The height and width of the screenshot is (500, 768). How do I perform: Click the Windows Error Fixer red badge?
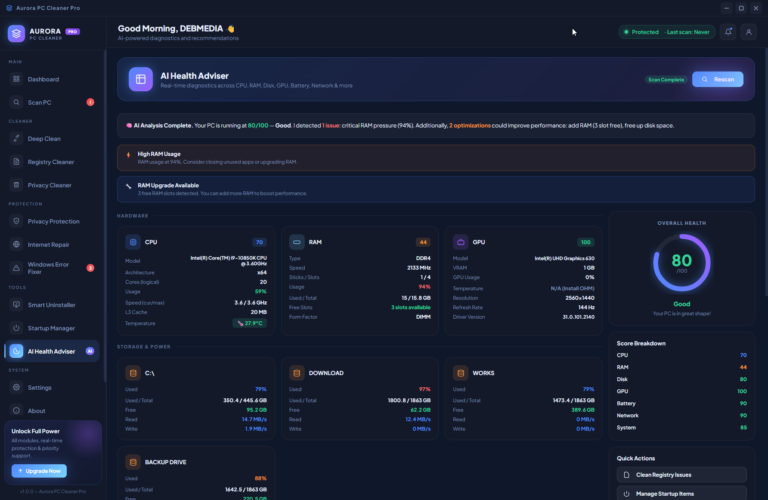click(x=91, y=268)
